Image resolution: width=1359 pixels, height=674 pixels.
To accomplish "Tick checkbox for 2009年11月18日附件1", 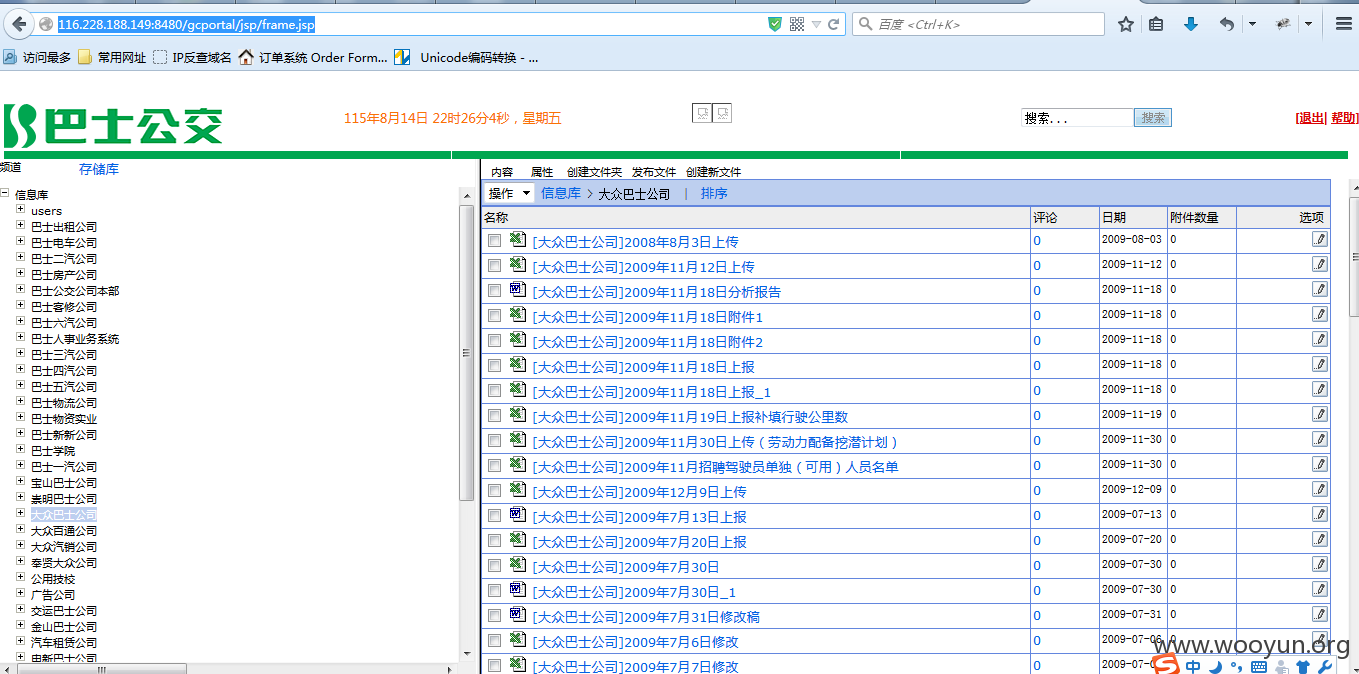I will (x=495, y=316).
